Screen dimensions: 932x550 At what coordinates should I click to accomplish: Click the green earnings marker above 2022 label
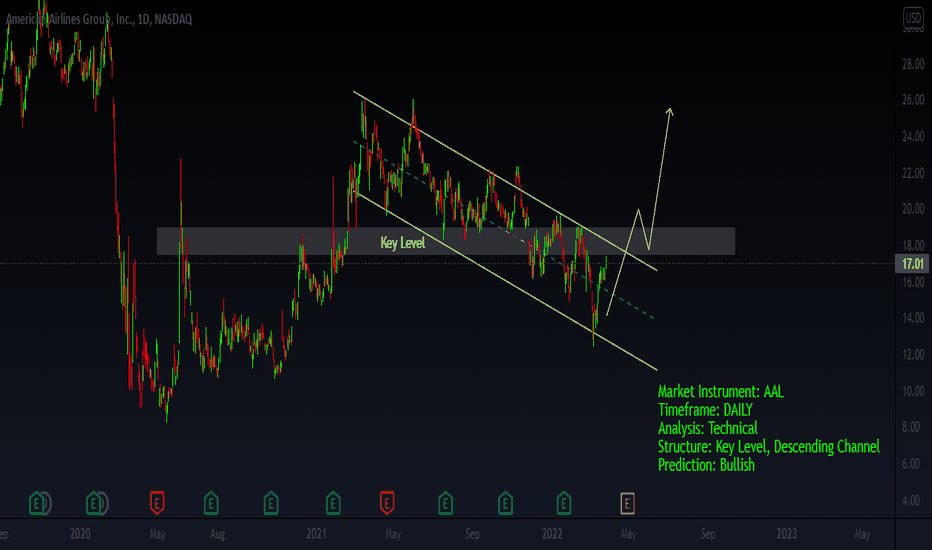pos(563,503)
